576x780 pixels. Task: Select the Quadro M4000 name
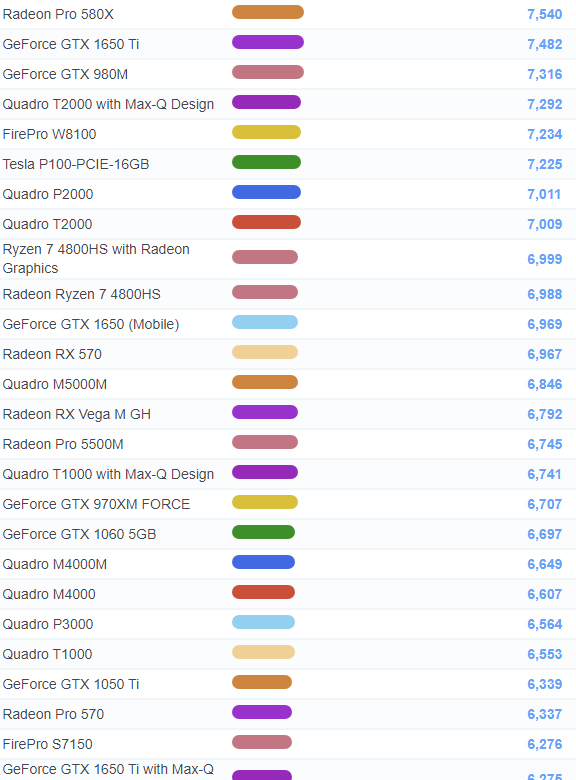[x=49, y=594]
